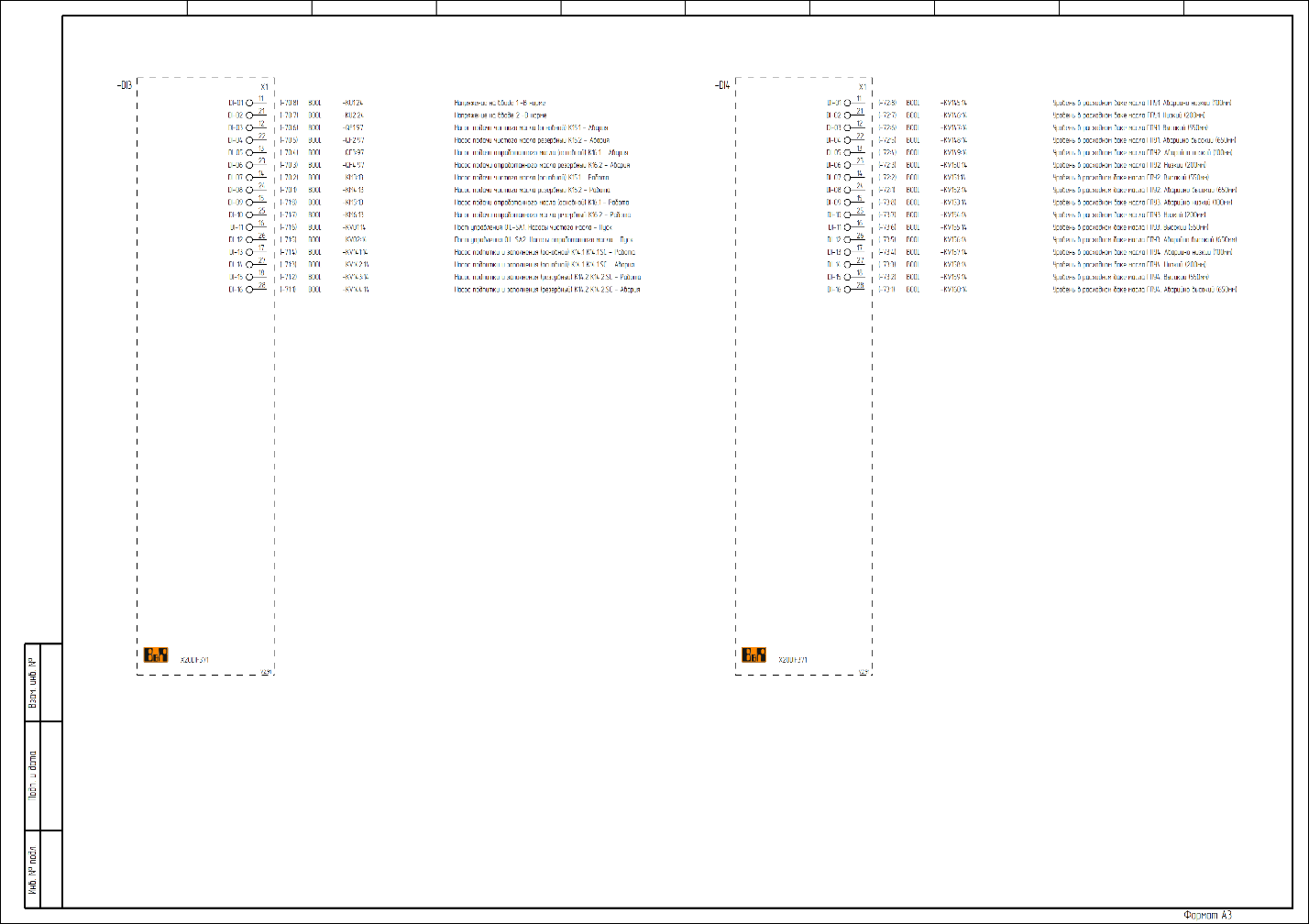
Task: Click the DI-08 pin circle in module -DI3
Action: pos(249,190)
